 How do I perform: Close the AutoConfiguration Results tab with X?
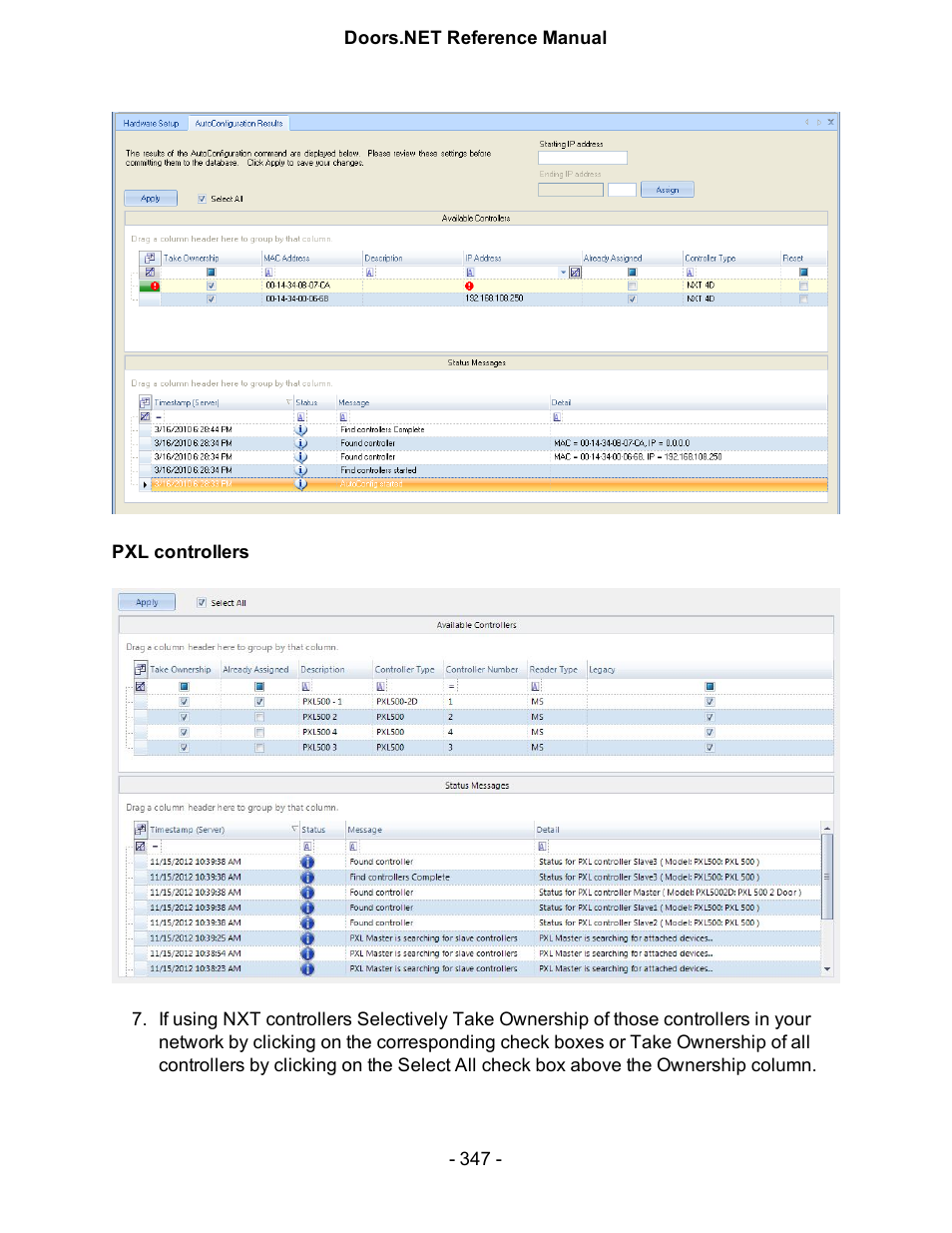pos(830,122)
